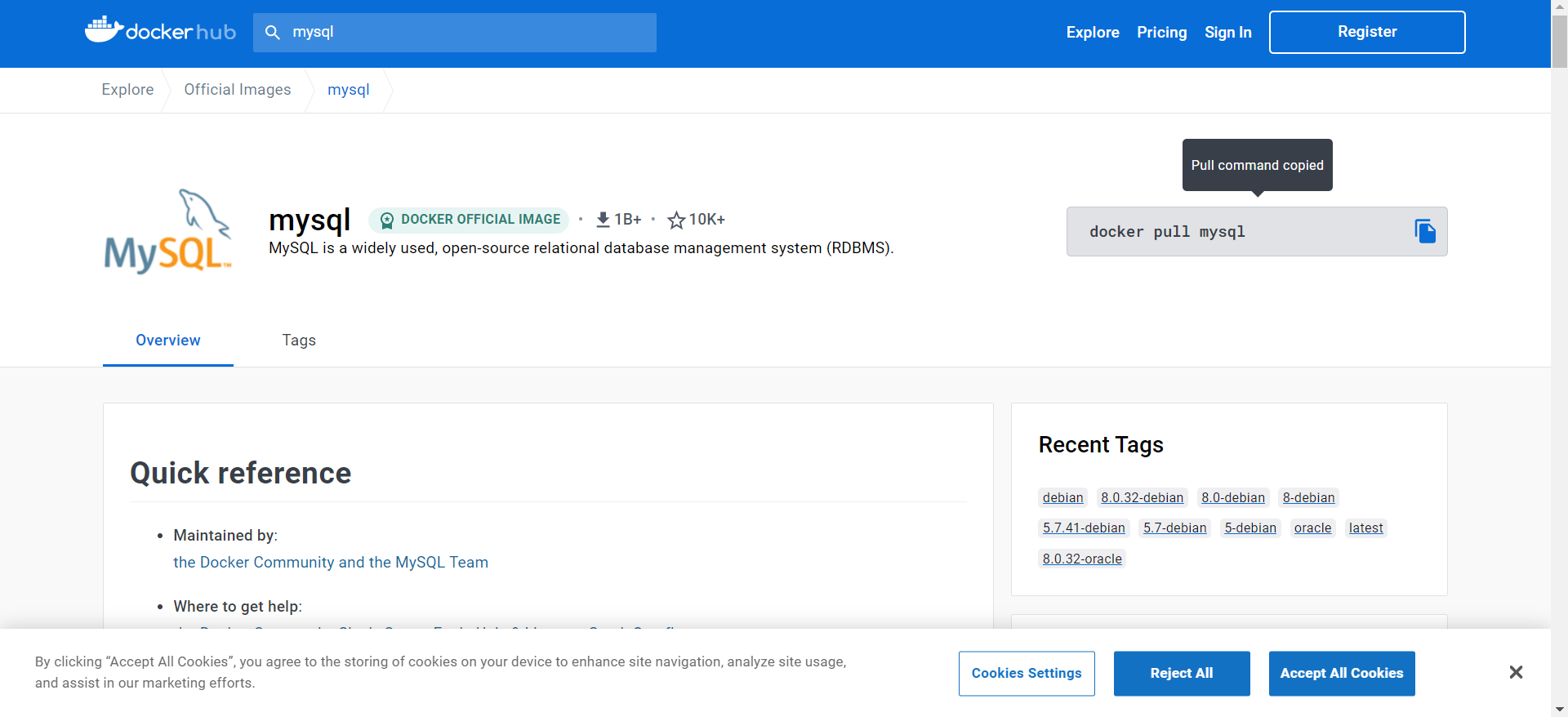The height and width of the screenshot is (717, 1568).
Task: Go to Sign In
Action: [1227, 33]
